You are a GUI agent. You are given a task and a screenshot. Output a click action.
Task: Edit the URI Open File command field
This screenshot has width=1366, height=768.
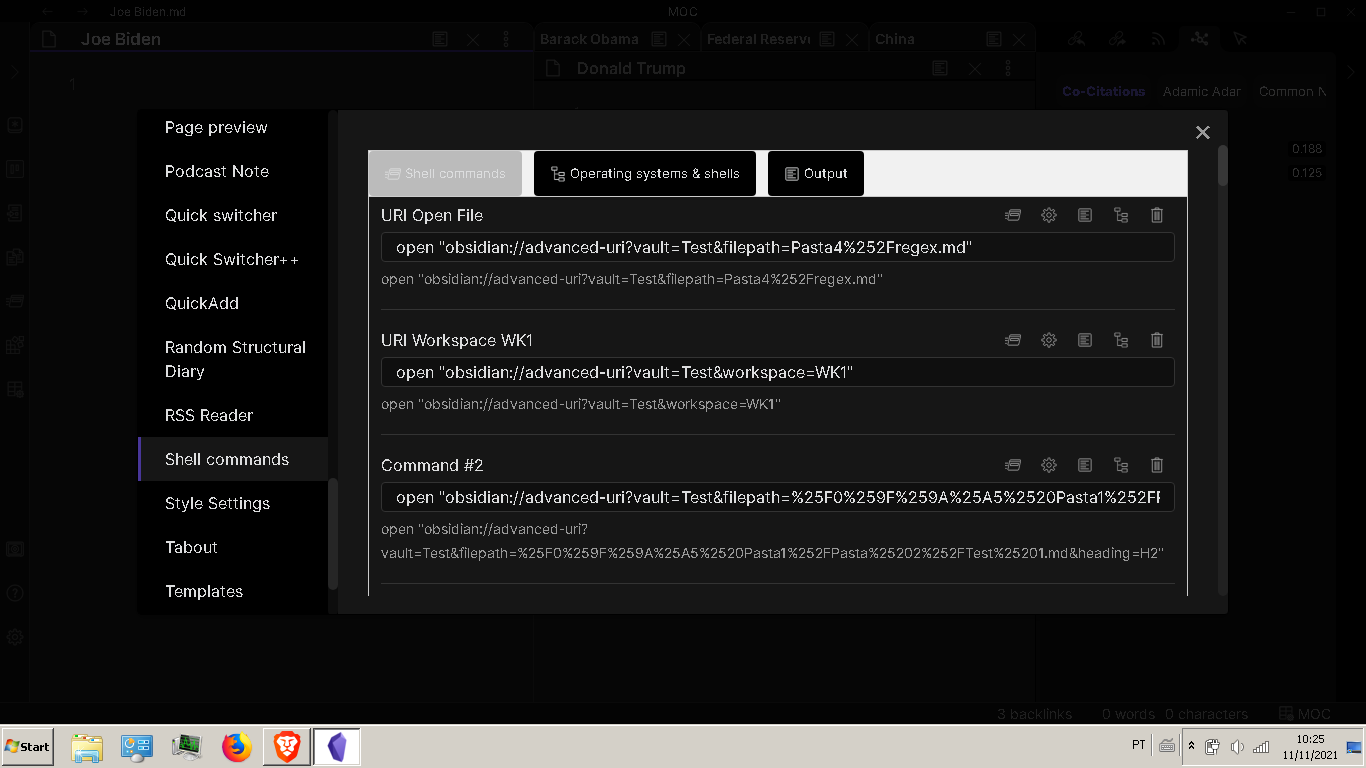[778, 247]
